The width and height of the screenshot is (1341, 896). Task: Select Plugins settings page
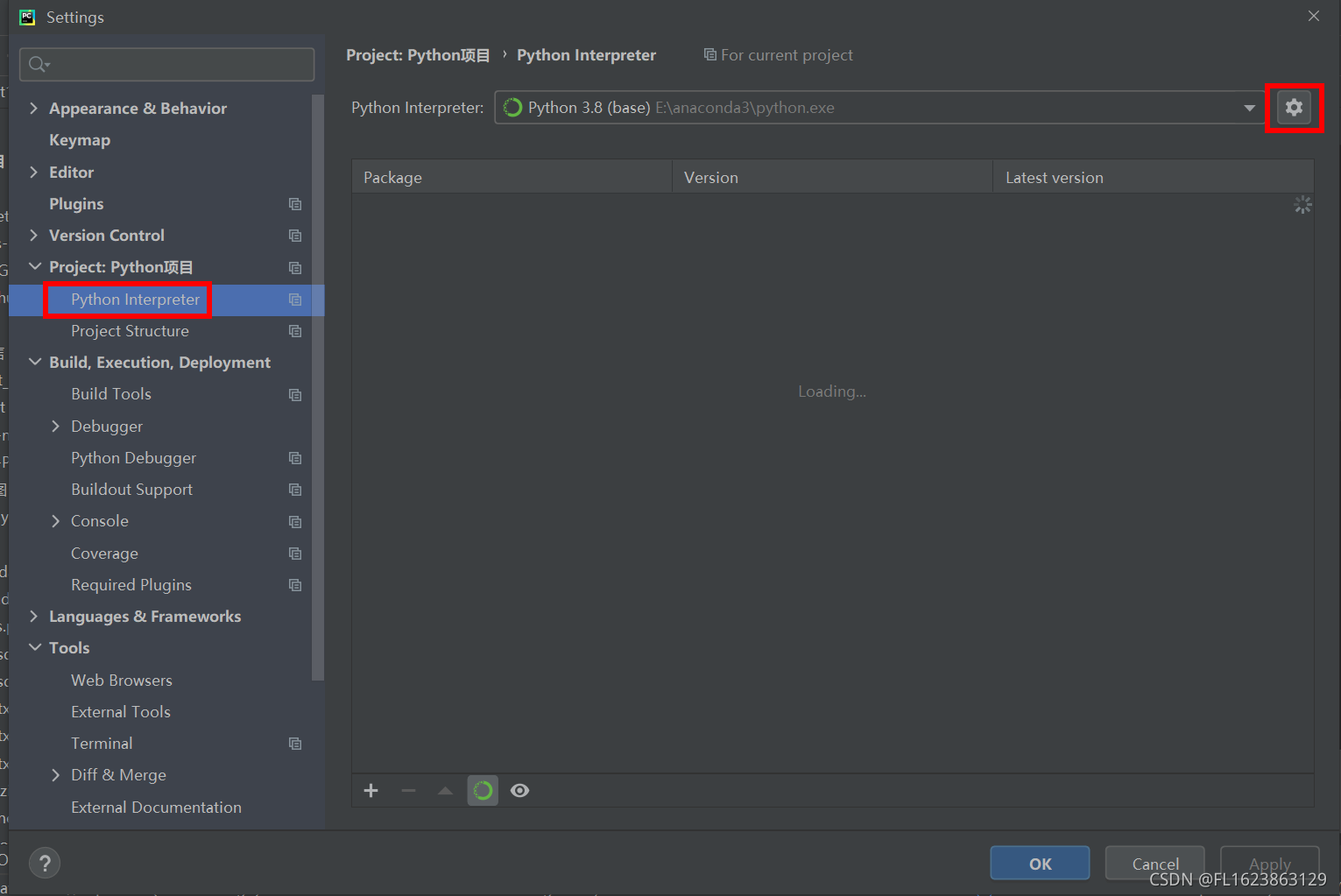tap(76, 203)
